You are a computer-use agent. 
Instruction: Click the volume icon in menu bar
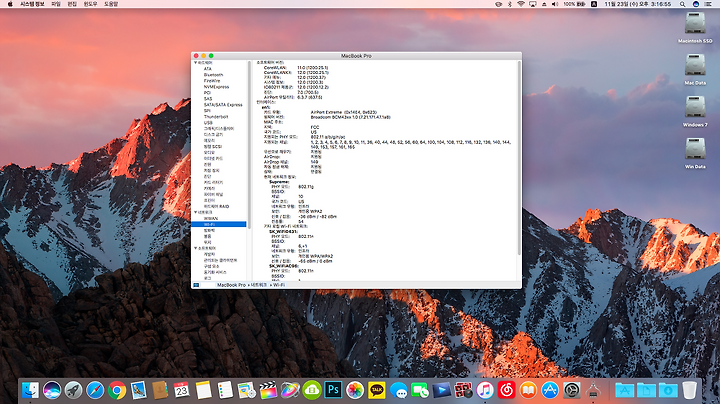pos(555,4)
